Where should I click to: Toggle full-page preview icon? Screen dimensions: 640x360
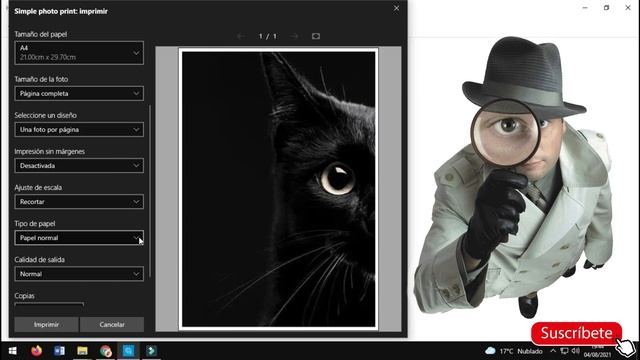(316, 36)
